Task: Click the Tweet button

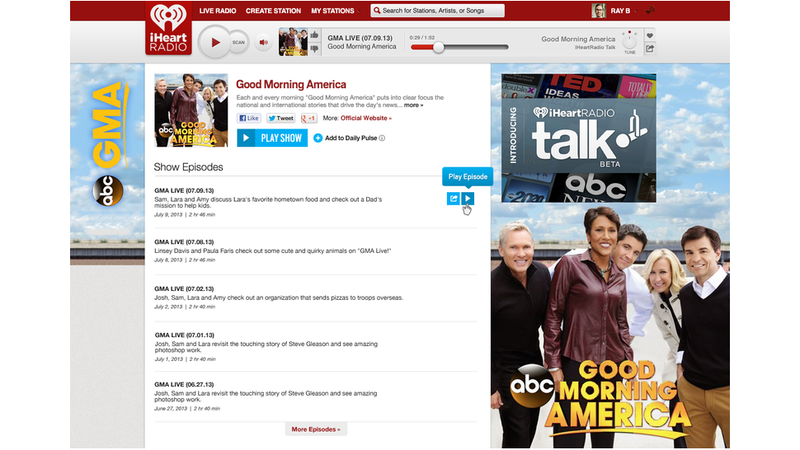Action: 281,118
